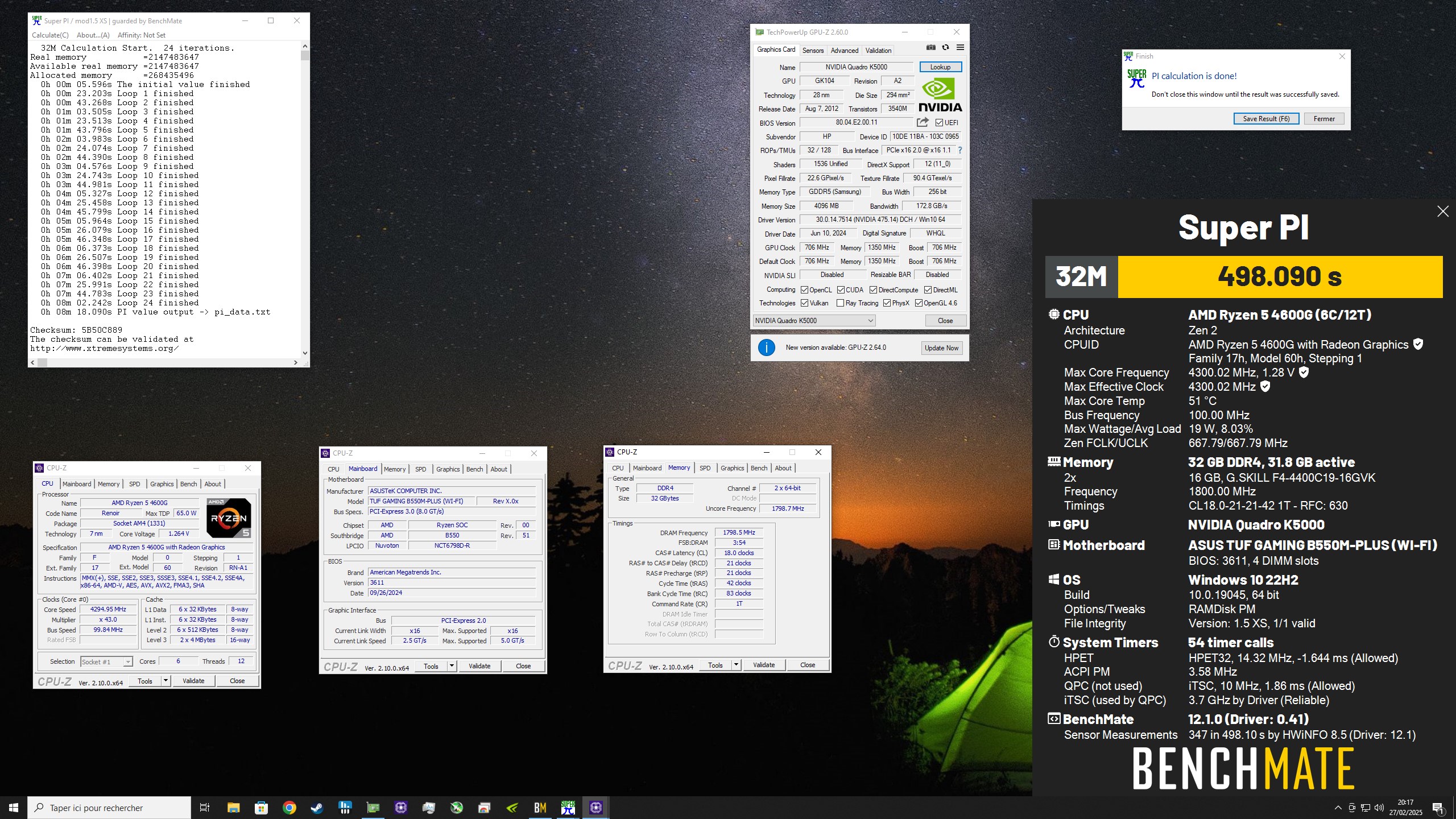
Task: Switch to the Sensors tab in GPU-Z
Action: 813,51
